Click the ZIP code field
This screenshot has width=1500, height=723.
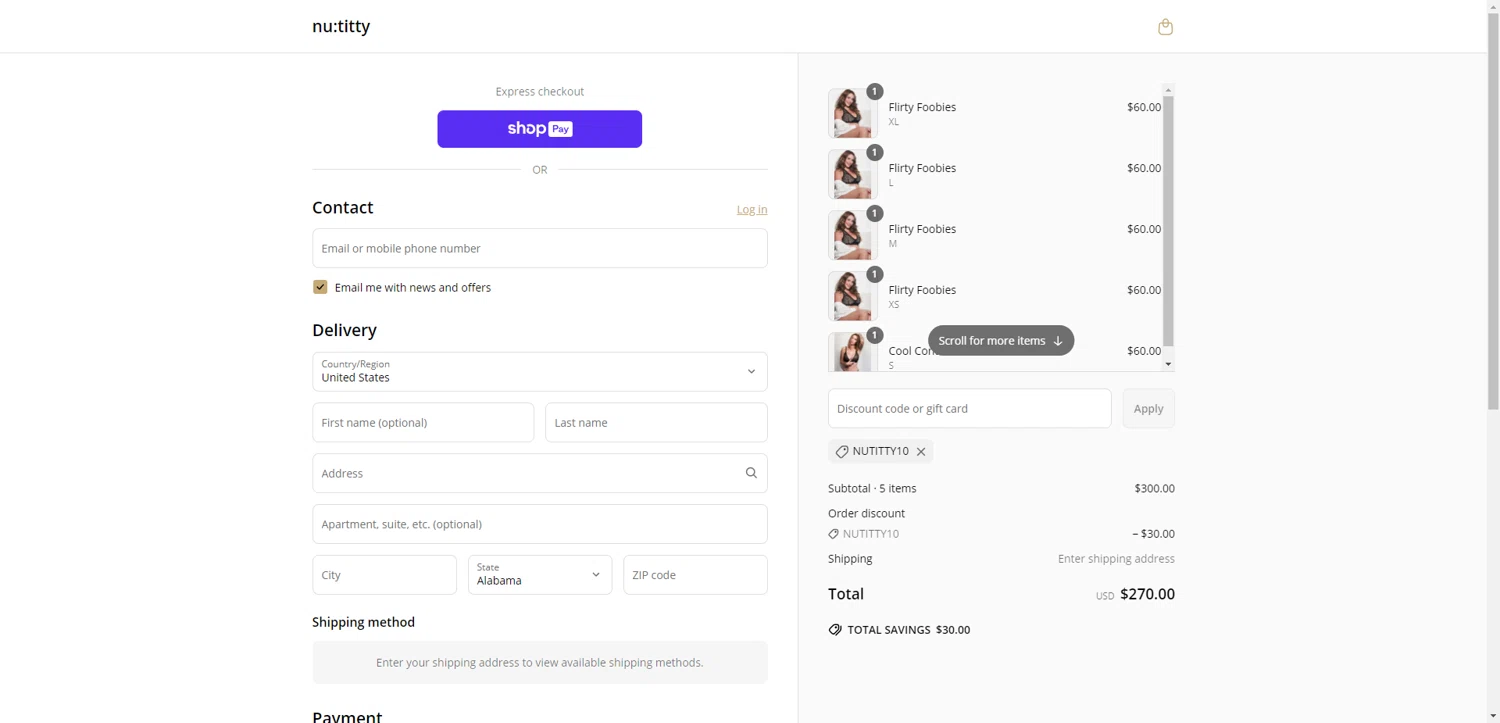point(695,575)
